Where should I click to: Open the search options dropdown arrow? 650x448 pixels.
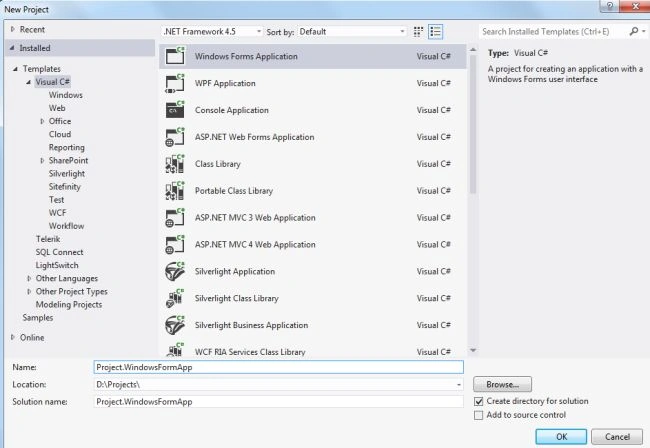(x=643, y=31)
